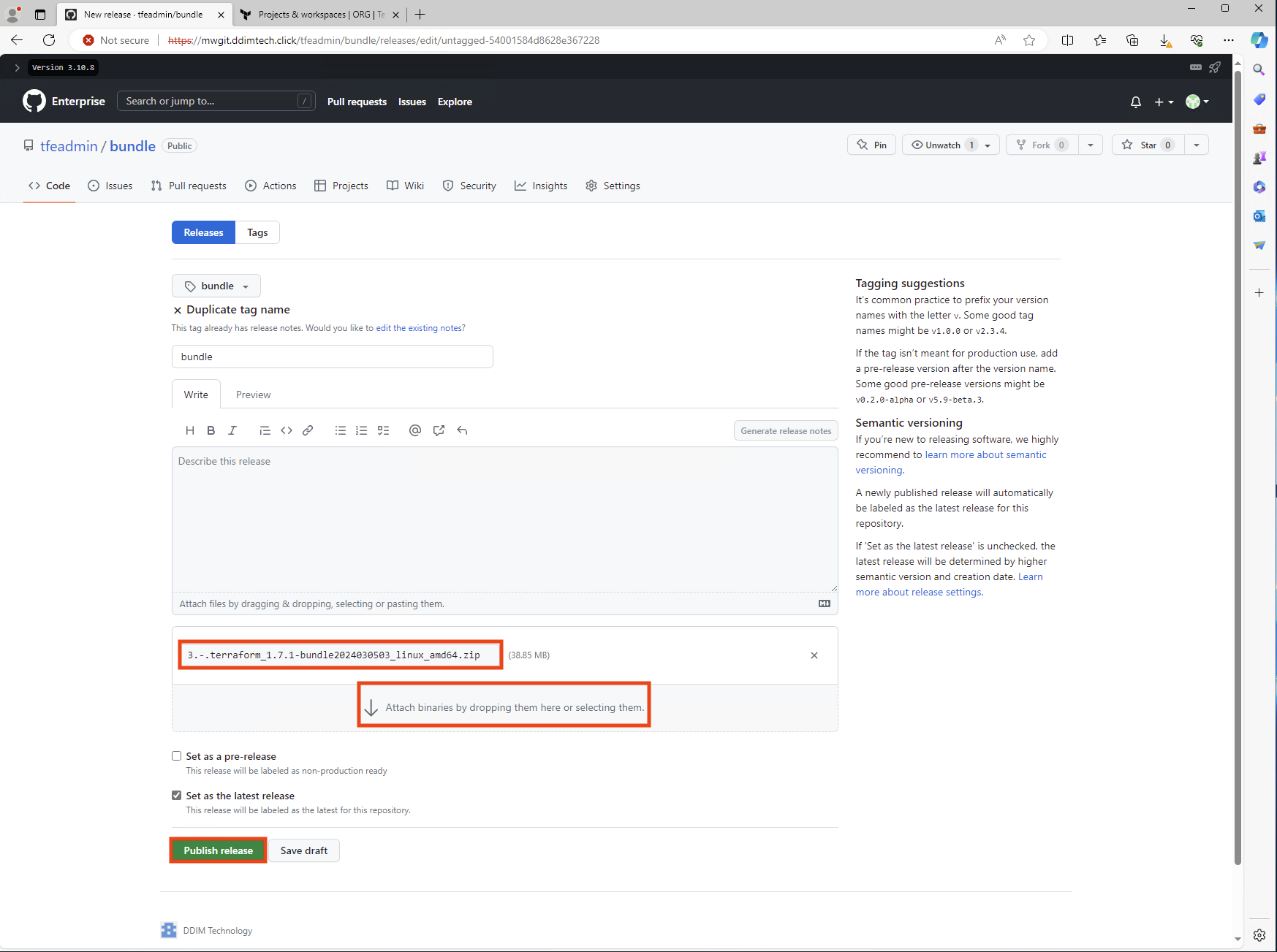The image size is (1277, 952).
Task: Expand the Star lists dropdown arrow
Action: tap(1197, 145)
